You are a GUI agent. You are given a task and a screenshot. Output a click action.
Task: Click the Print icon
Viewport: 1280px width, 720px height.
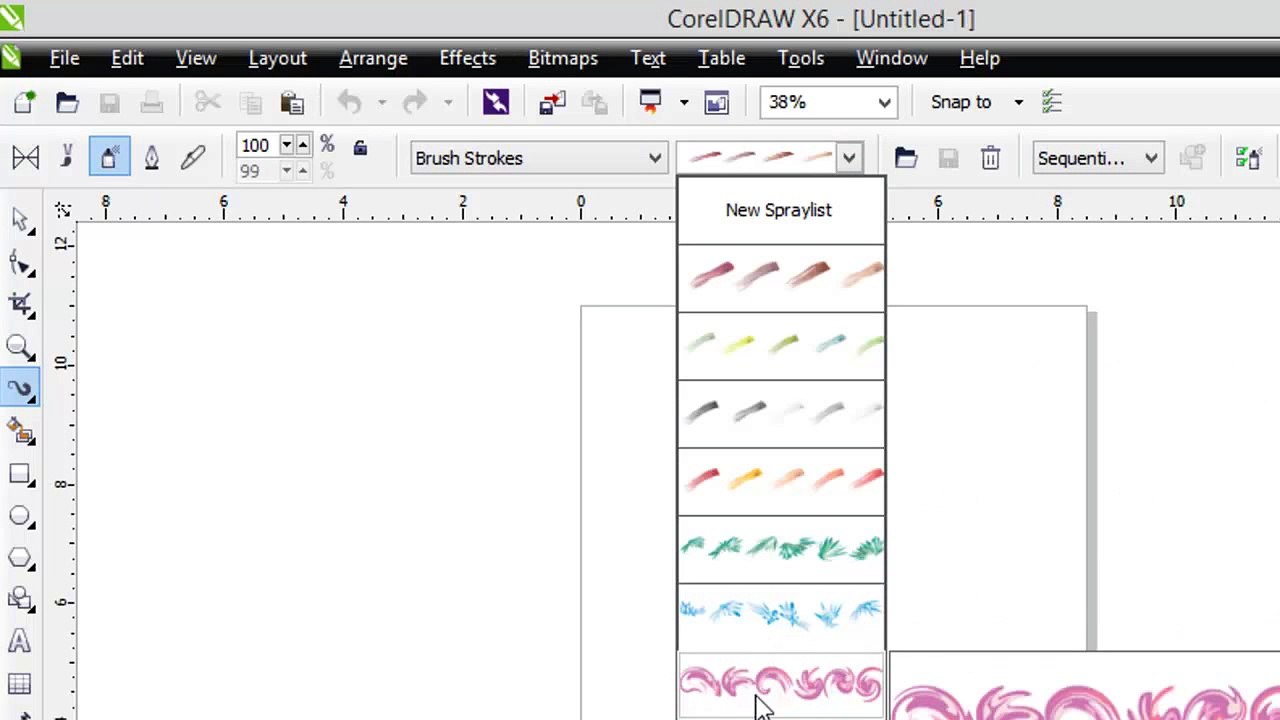coord(152,102)
